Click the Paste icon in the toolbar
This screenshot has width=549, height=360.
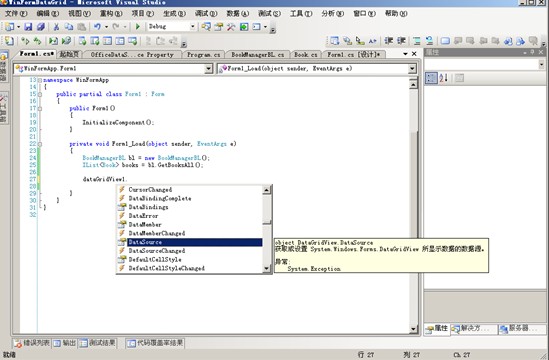click(82, 27)
